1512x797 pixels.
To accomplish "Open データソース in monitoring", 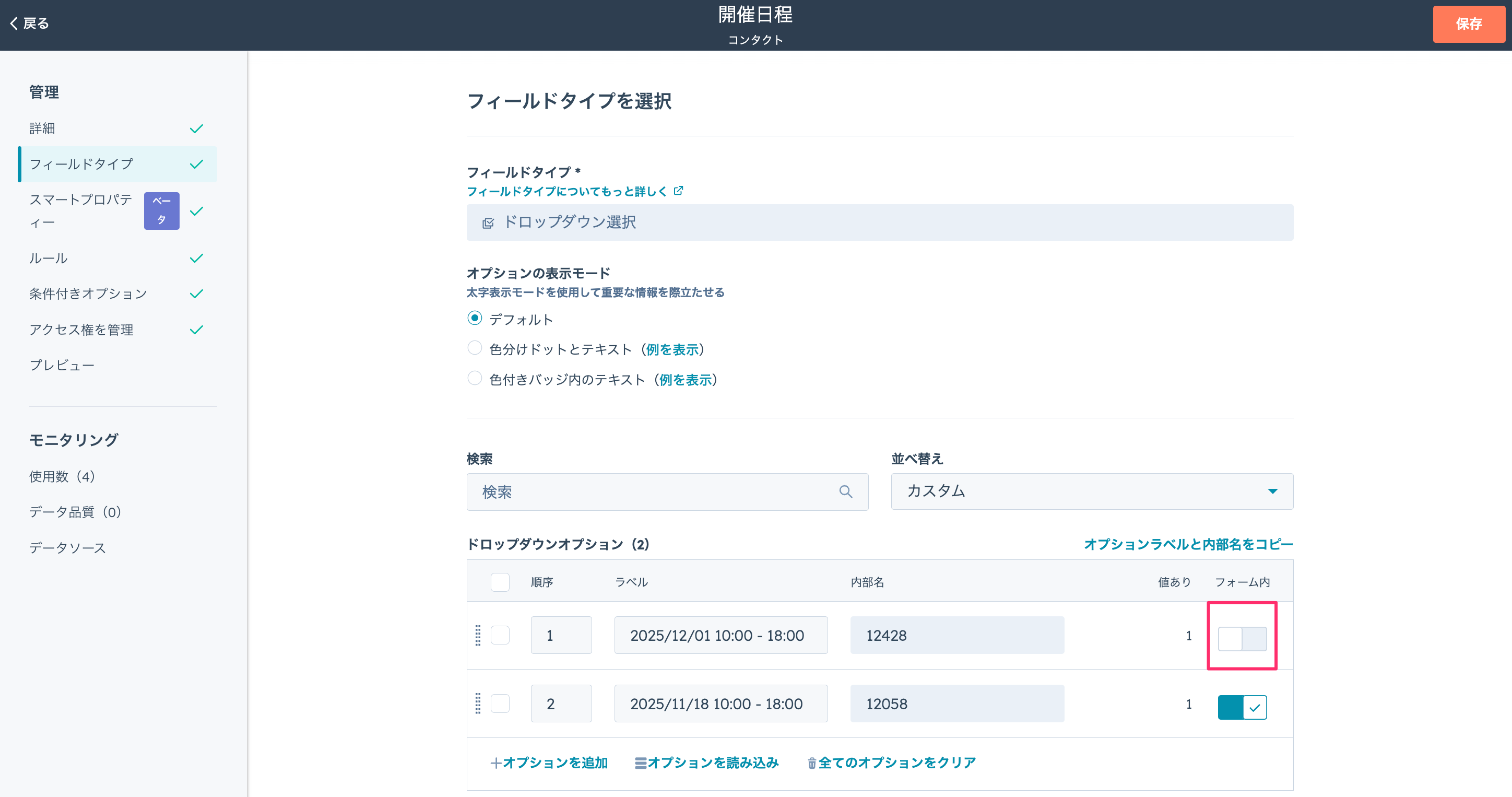I will 67,548.
